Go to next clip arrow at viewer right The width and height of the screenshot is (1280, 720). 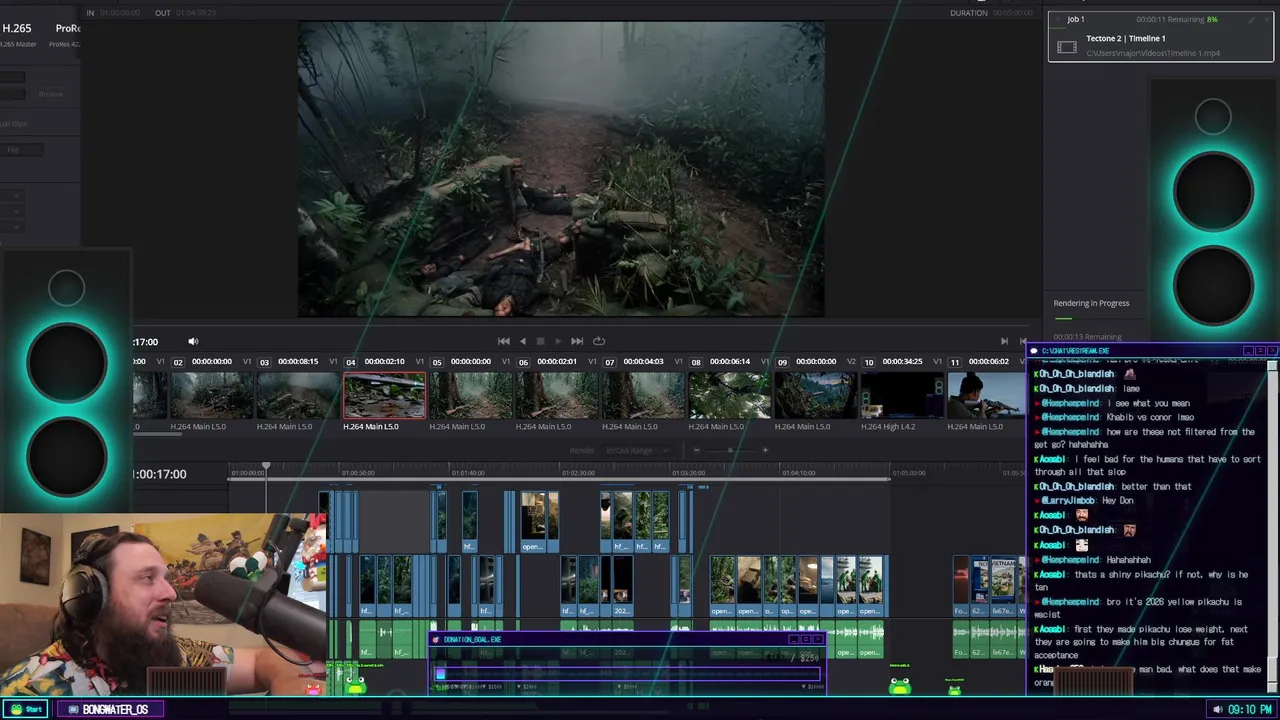pos(1004,341)
